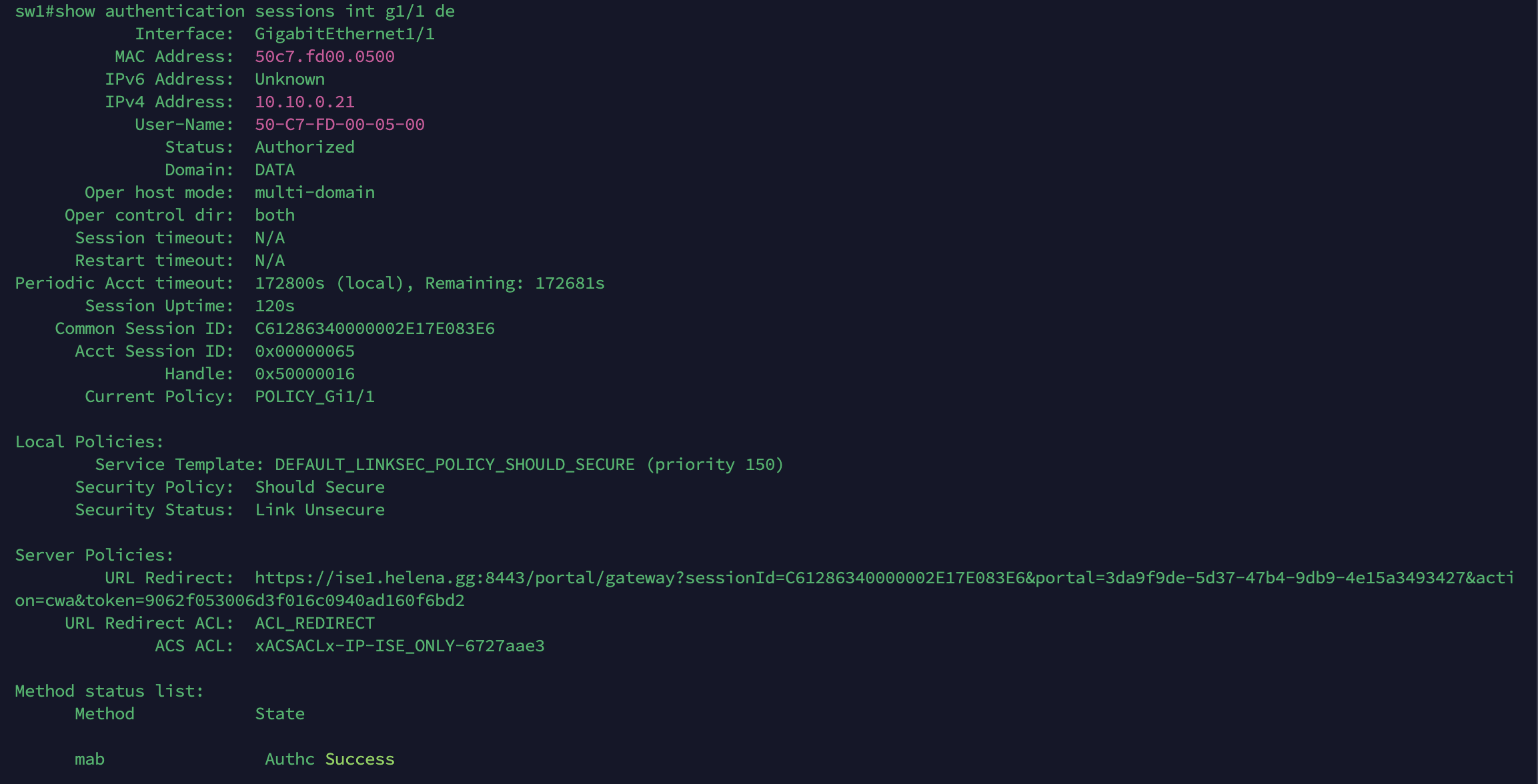Click the yellow Success state text

click(x=359, y=759)
